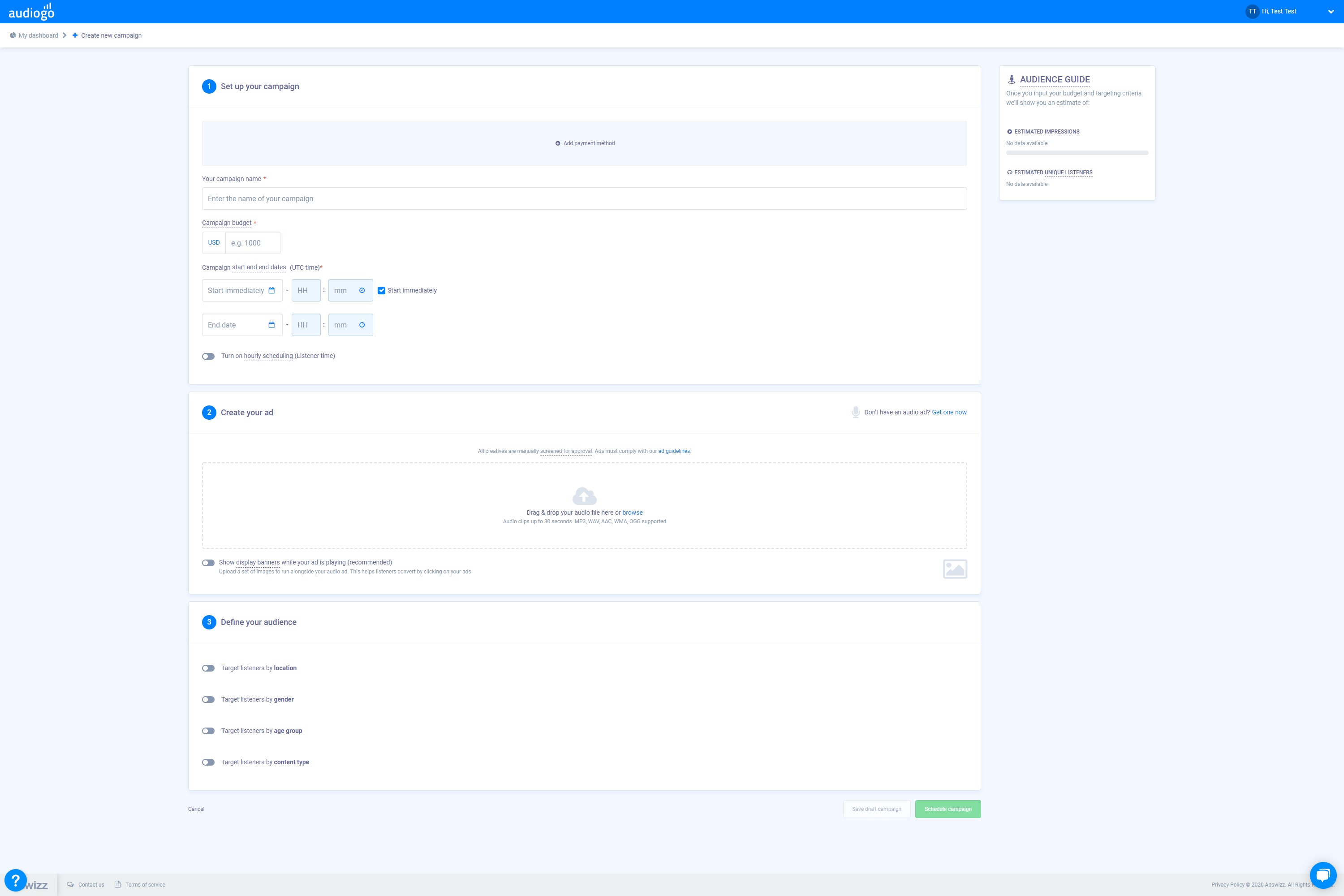1344x896 pixels.
Task: Click the cloud upload icon
Action: [x=584, y=495]
